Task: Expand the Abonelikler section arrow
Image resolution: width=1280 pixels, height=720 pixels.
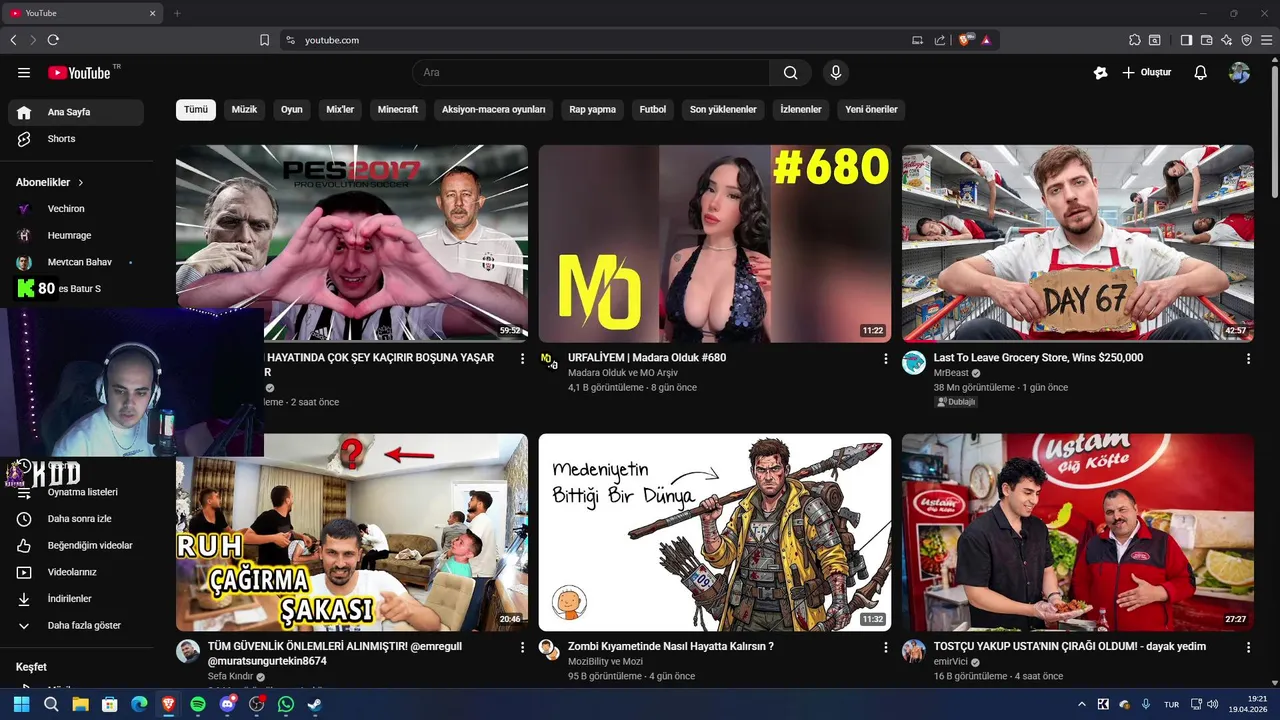Action: coord(81,183)
